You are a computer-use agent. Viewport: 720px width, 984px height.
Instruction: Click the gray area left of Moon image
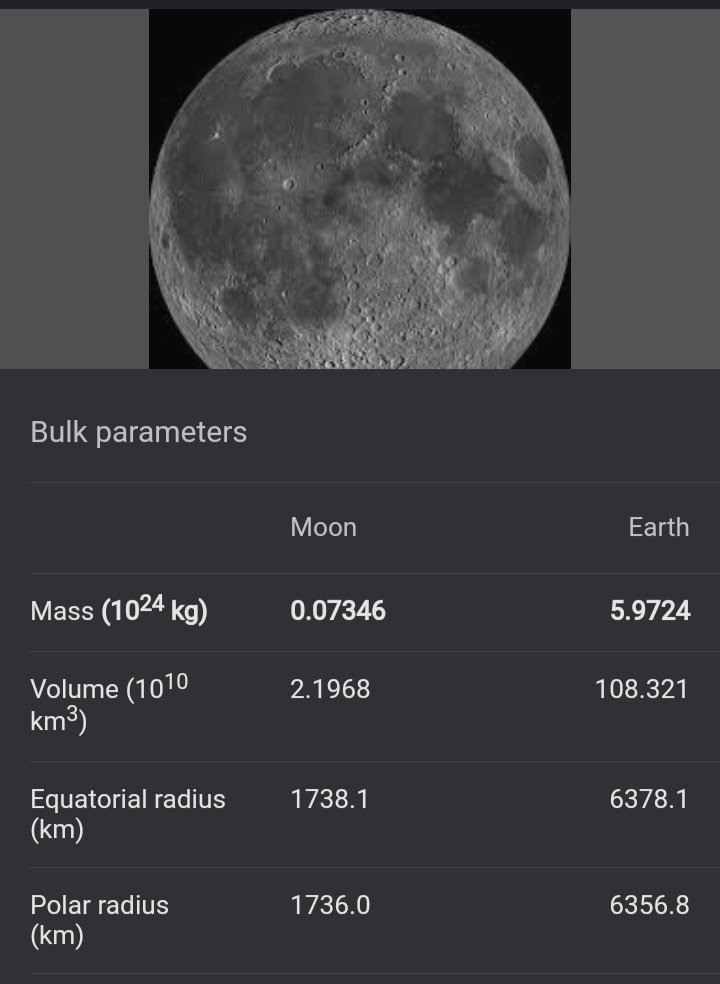click(x=74, y=189)
